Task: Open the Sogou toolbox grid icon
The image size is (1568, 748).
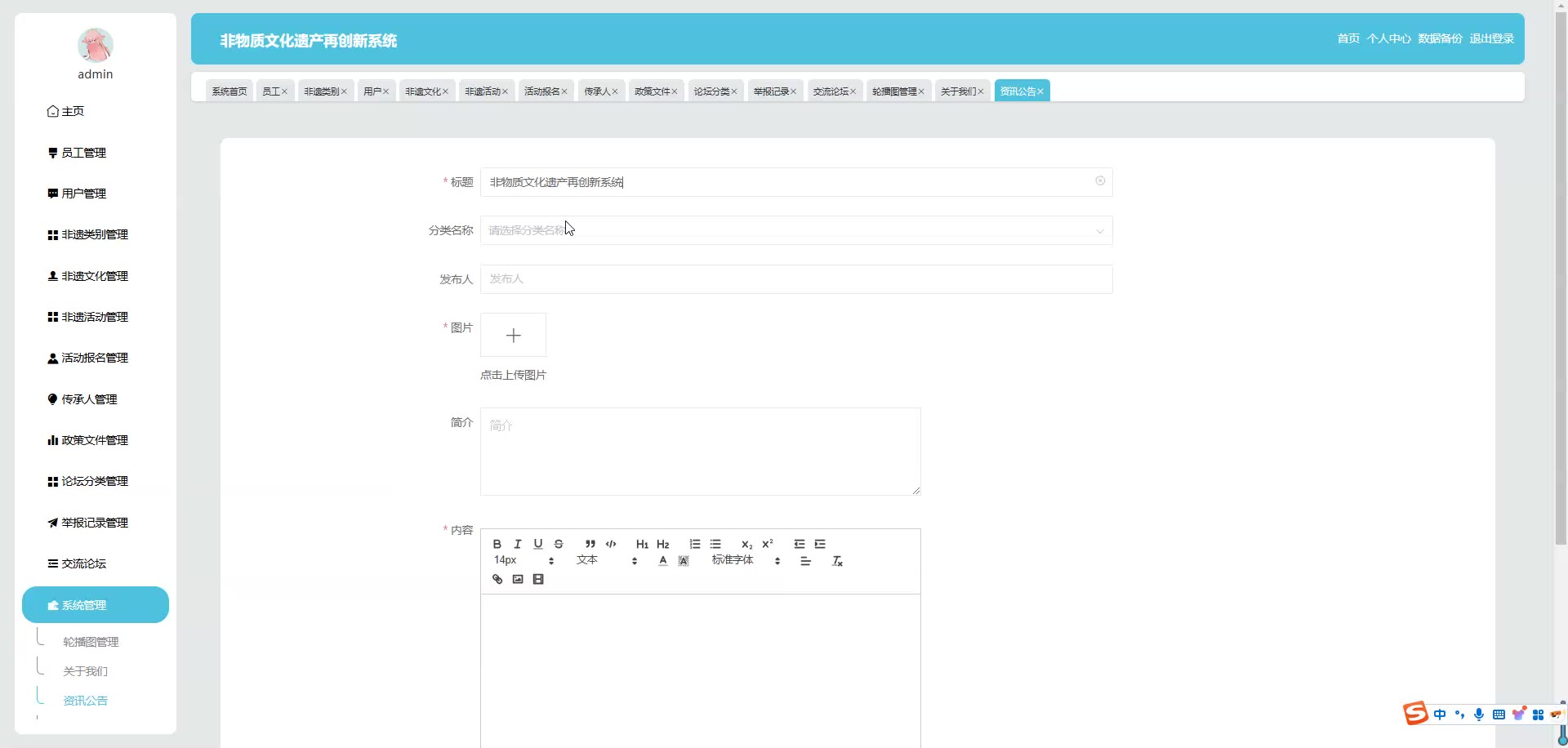Action: click(x=1538, y=715)
